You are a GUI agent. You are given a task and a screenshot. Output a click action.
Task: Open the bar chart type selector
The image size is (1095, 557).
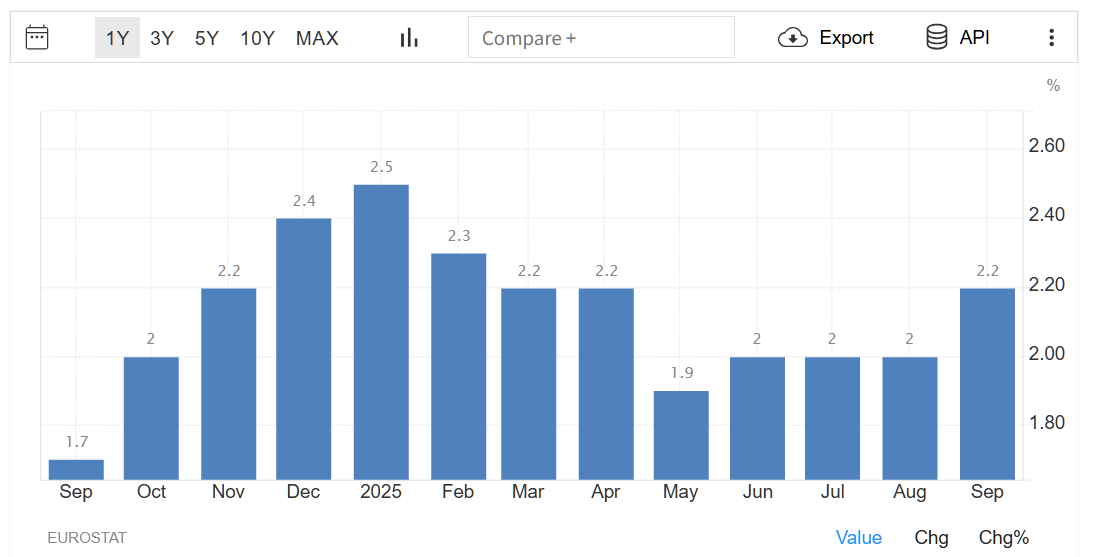coord(409,38)
